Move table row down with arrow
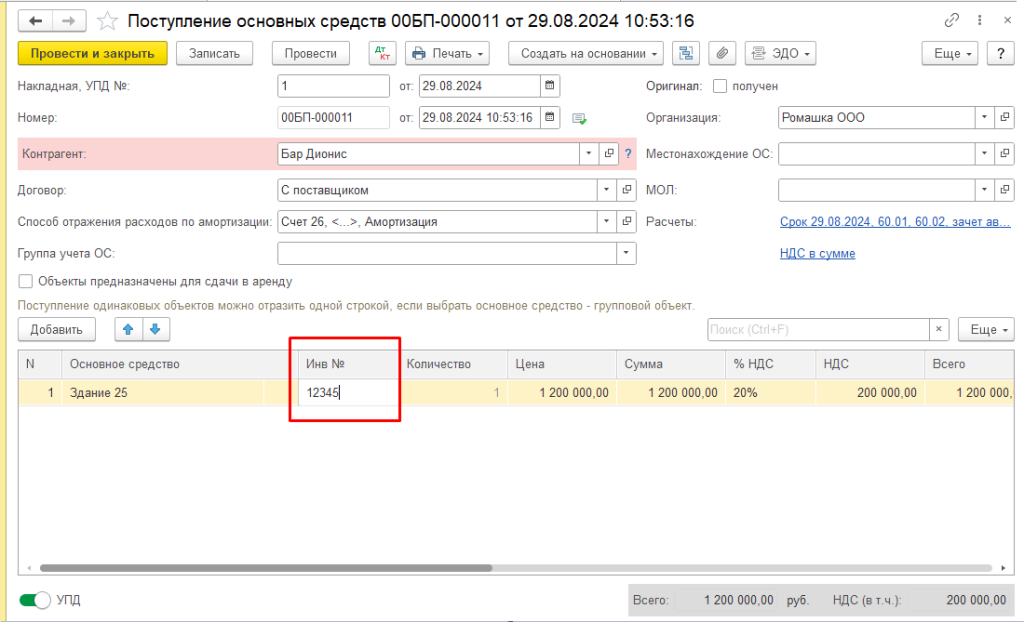This screenshot has width=1024, height=622. tap(156, 329)
